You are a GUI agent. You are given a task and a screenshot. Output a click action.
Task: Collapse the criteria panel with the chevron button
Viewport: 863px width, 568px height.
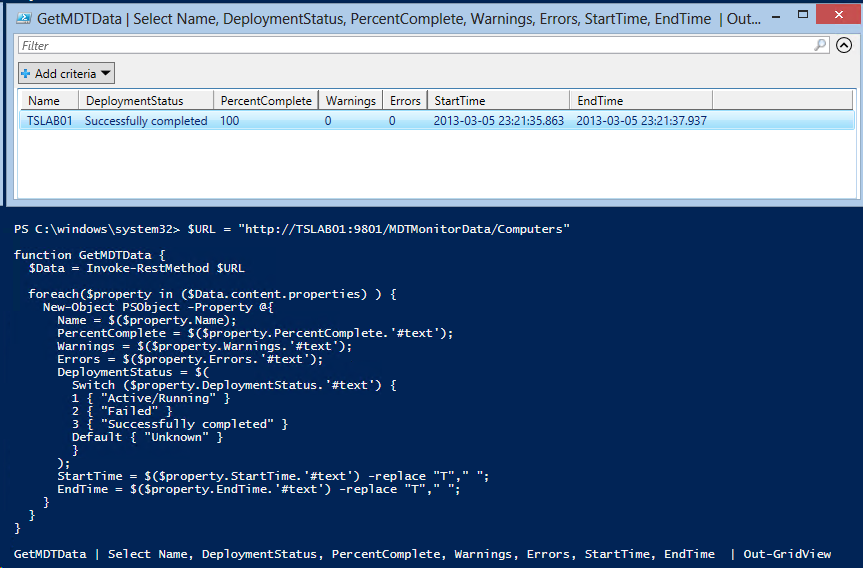pyautogui.click(x=844, y=45)
